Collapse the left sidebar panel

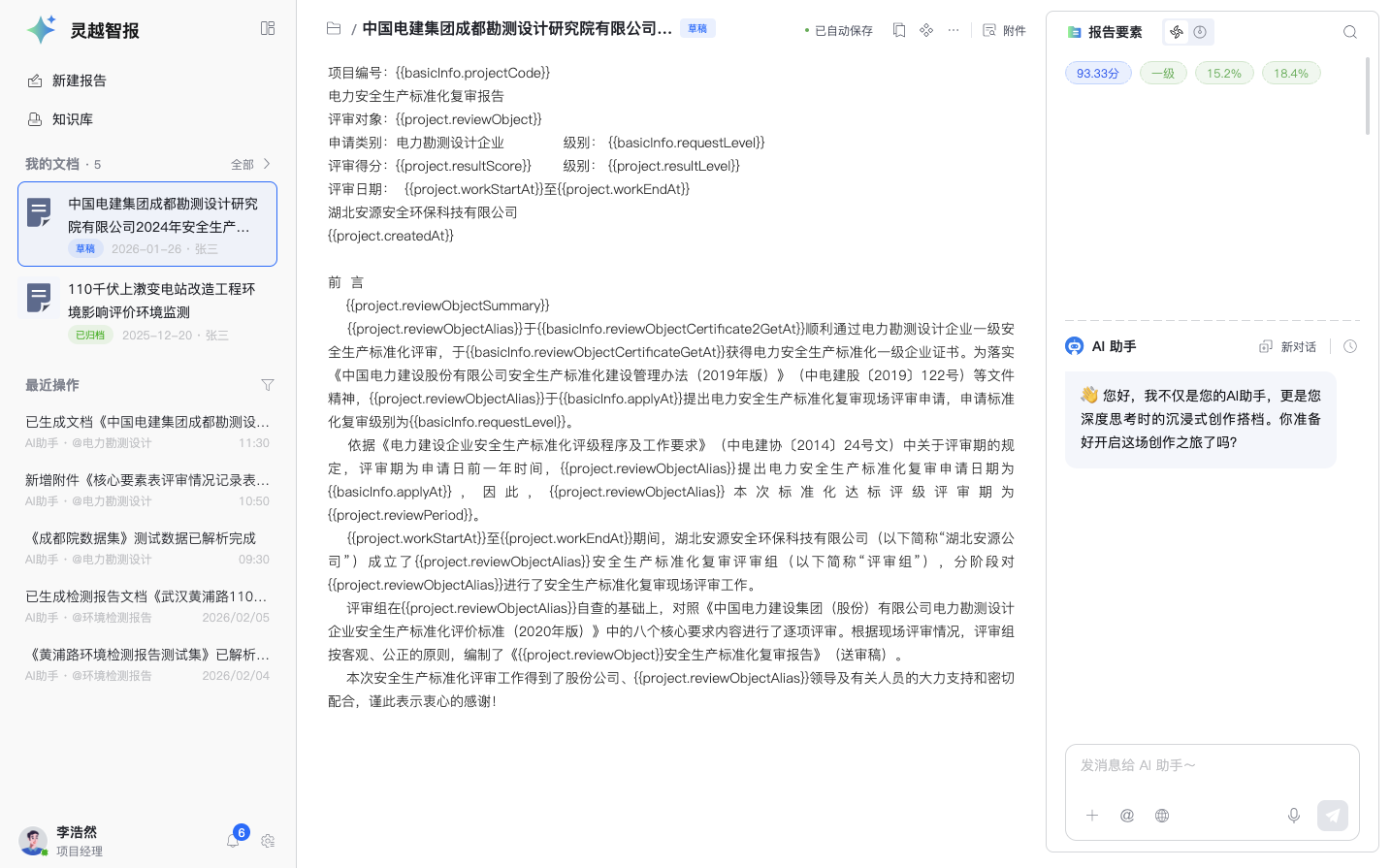(268, 29)
